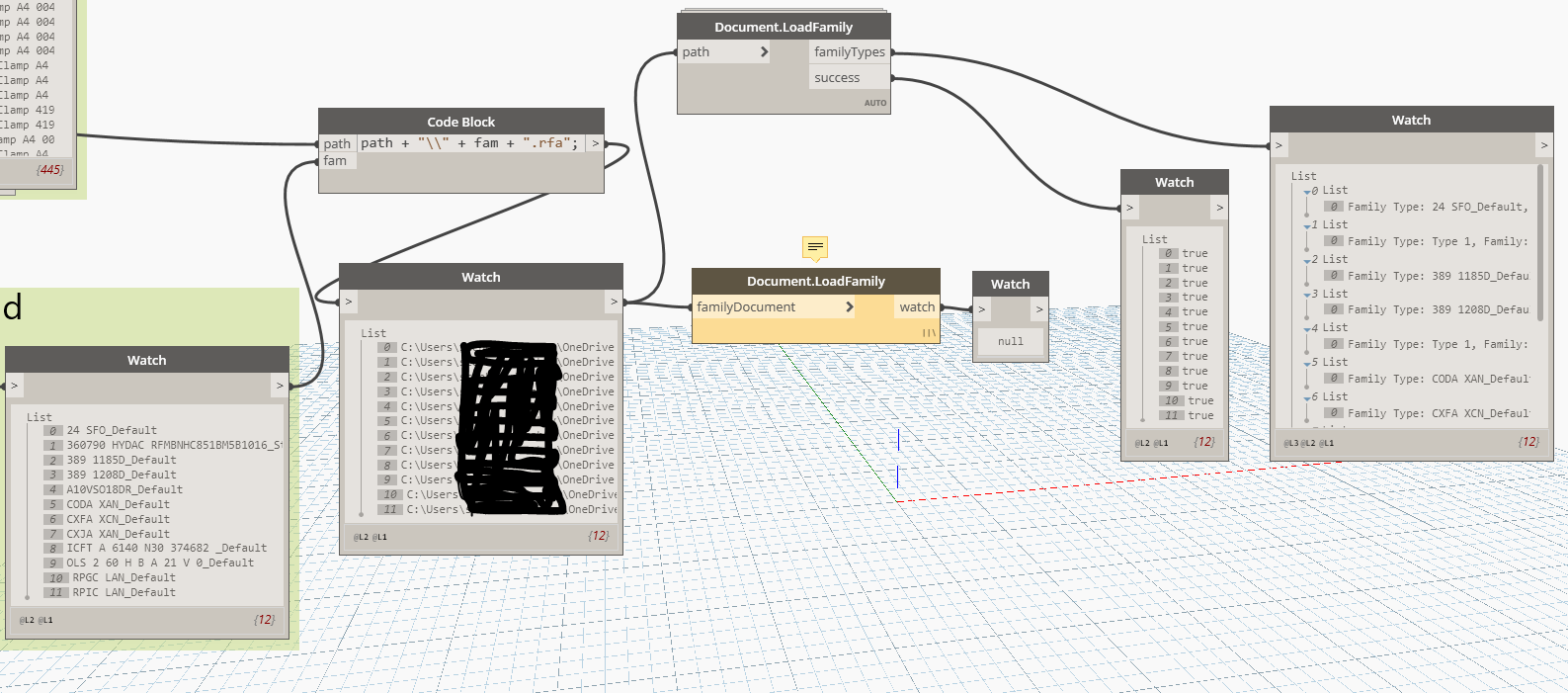Collapse the '2 List' item in Family Type watch
This screenshot has height=693, width=1568.
point(1307,261)
